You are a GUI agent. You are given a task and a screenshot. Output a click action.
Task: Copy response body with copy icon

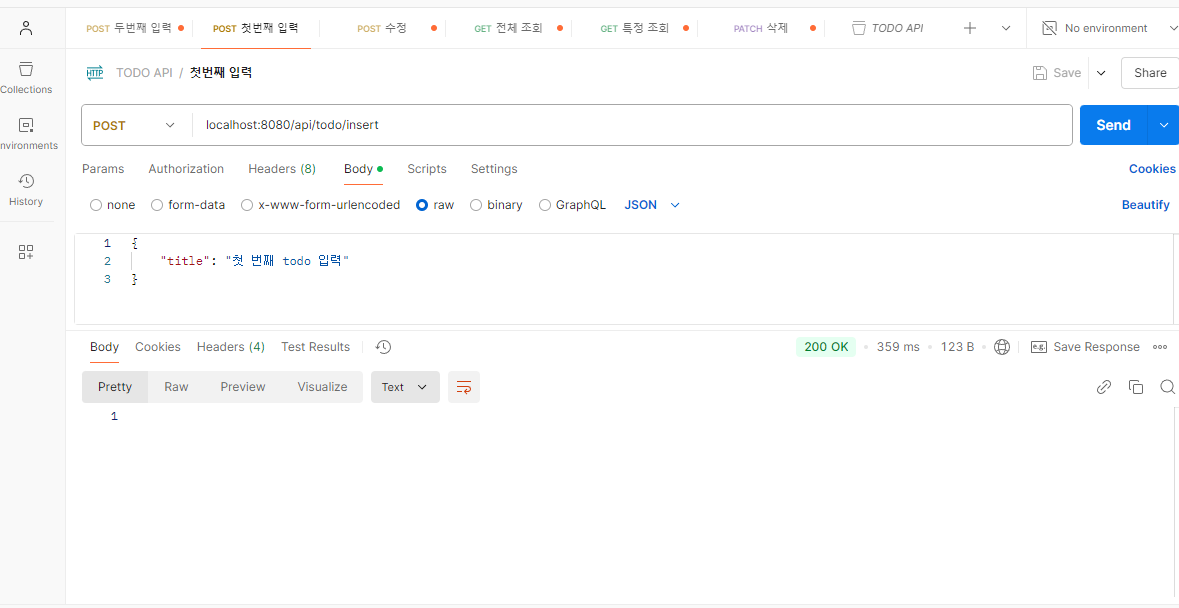[1135, 387]
